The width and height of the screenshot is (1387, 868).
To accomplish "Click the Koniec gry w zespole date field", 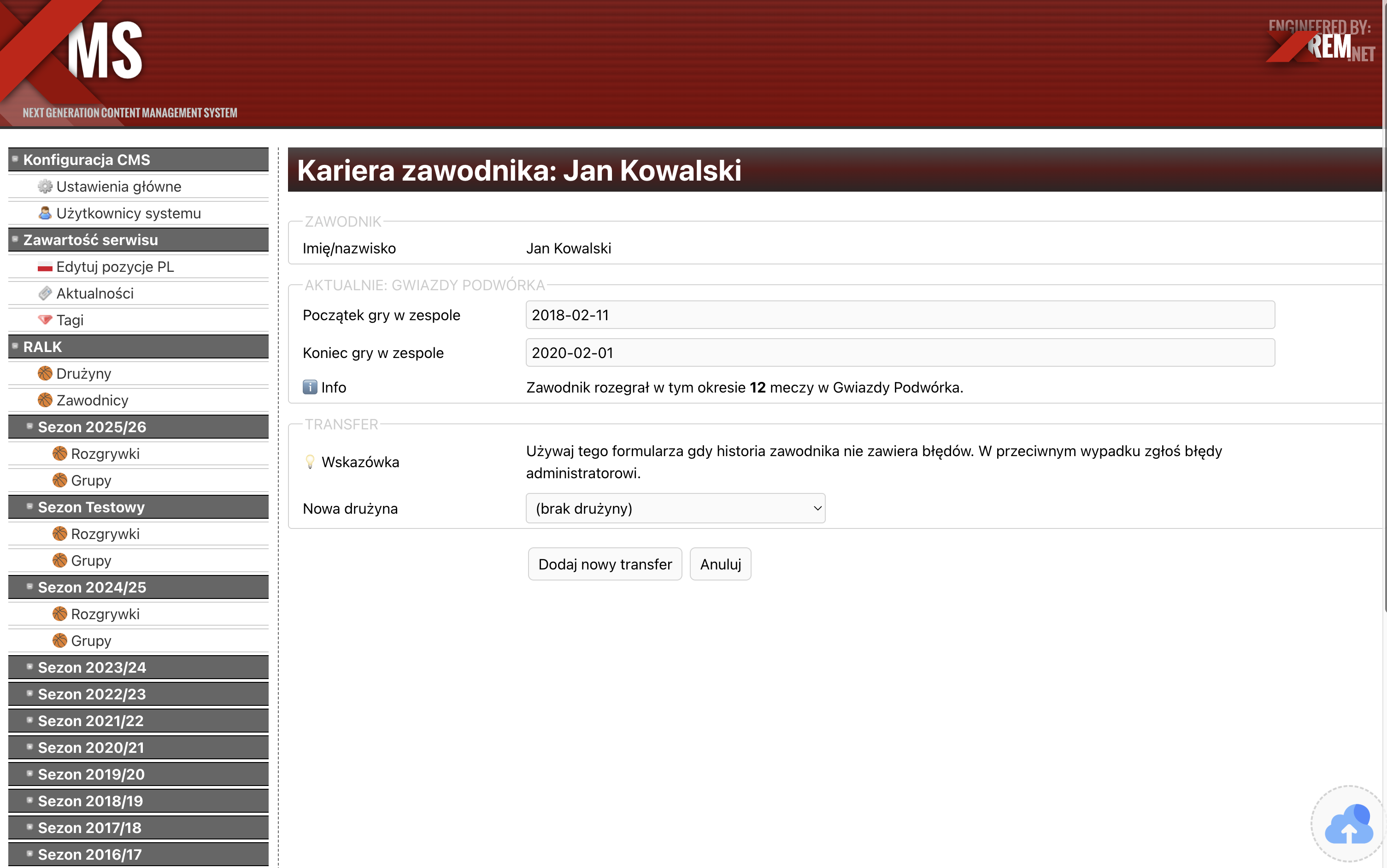I will [899, 353].
